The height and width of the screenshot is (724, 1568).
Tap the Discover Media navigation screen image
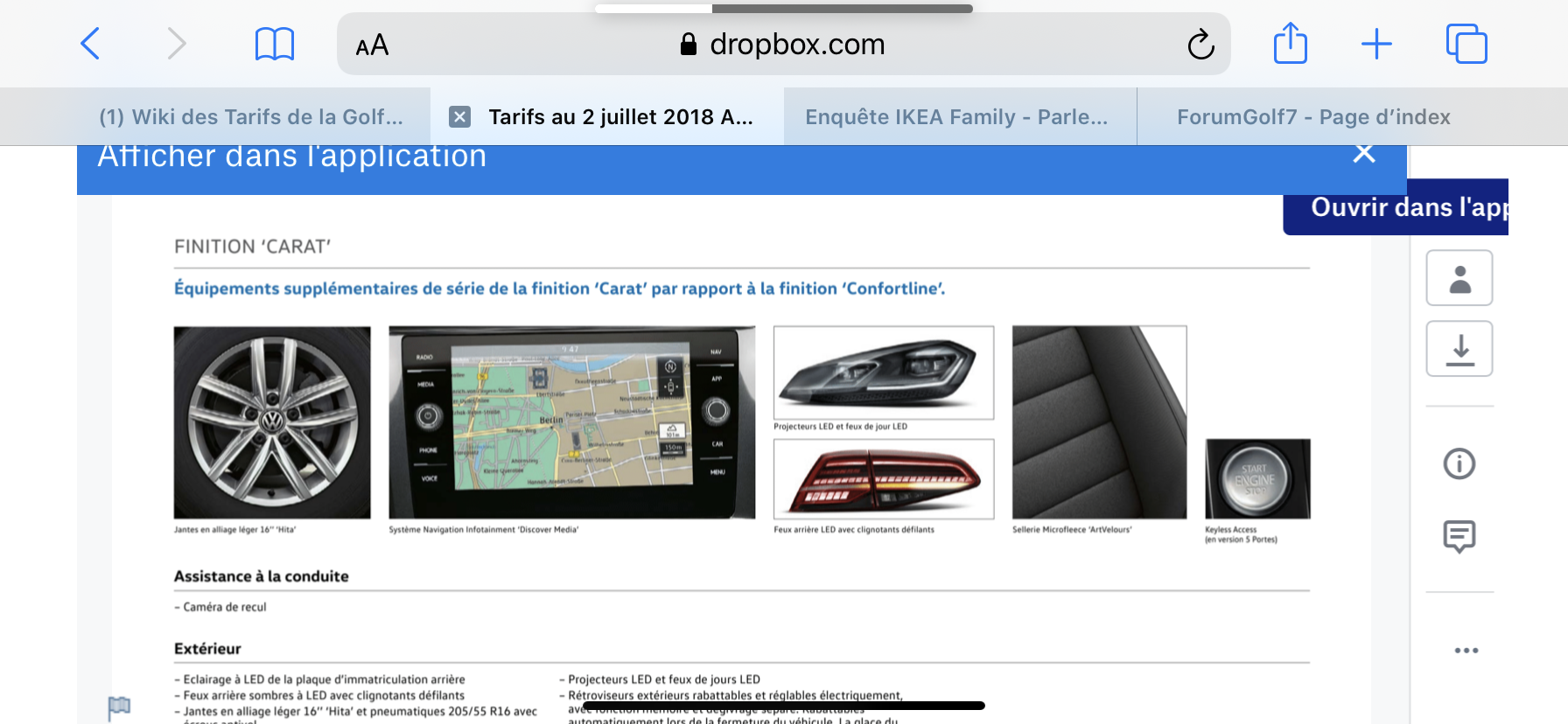572,422
